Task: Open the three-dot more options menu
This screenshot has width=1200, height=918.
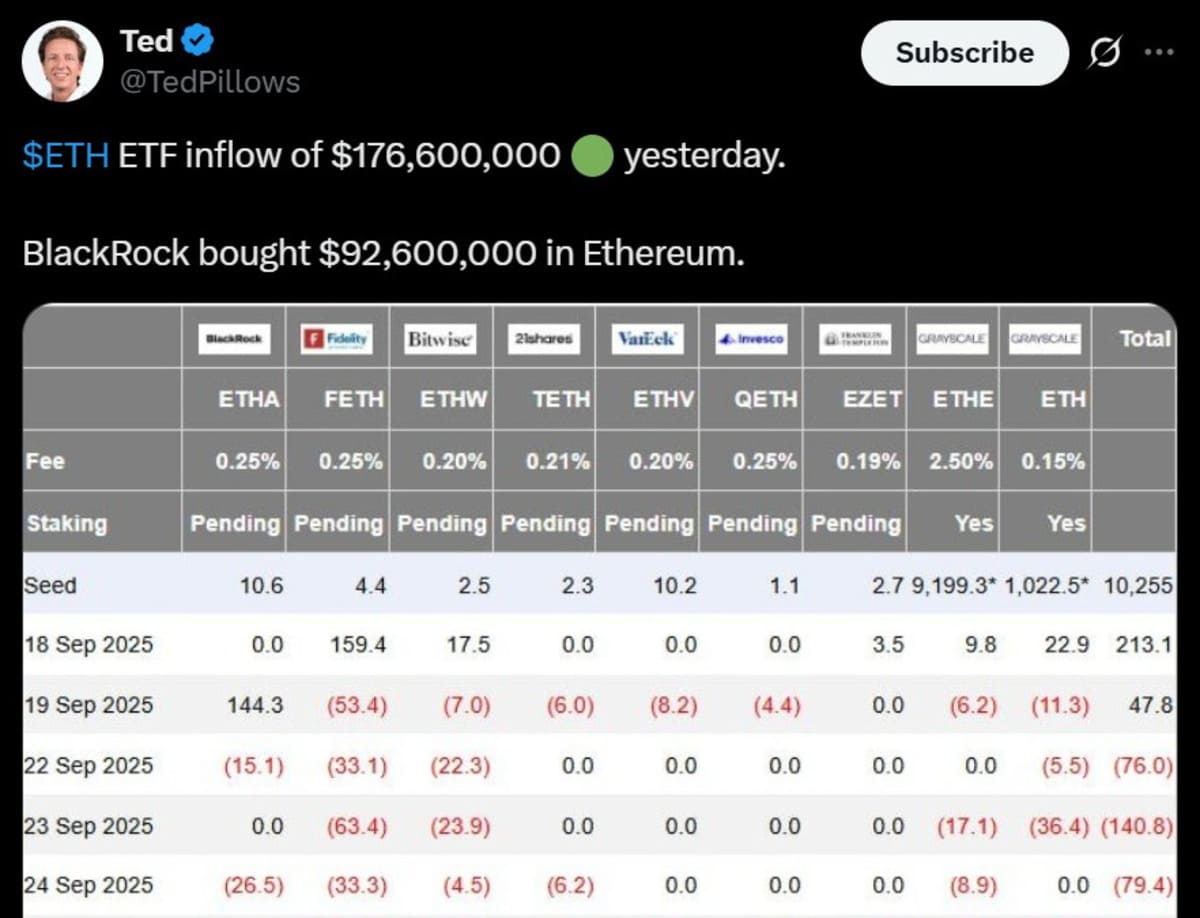Action: (1158, 53)
